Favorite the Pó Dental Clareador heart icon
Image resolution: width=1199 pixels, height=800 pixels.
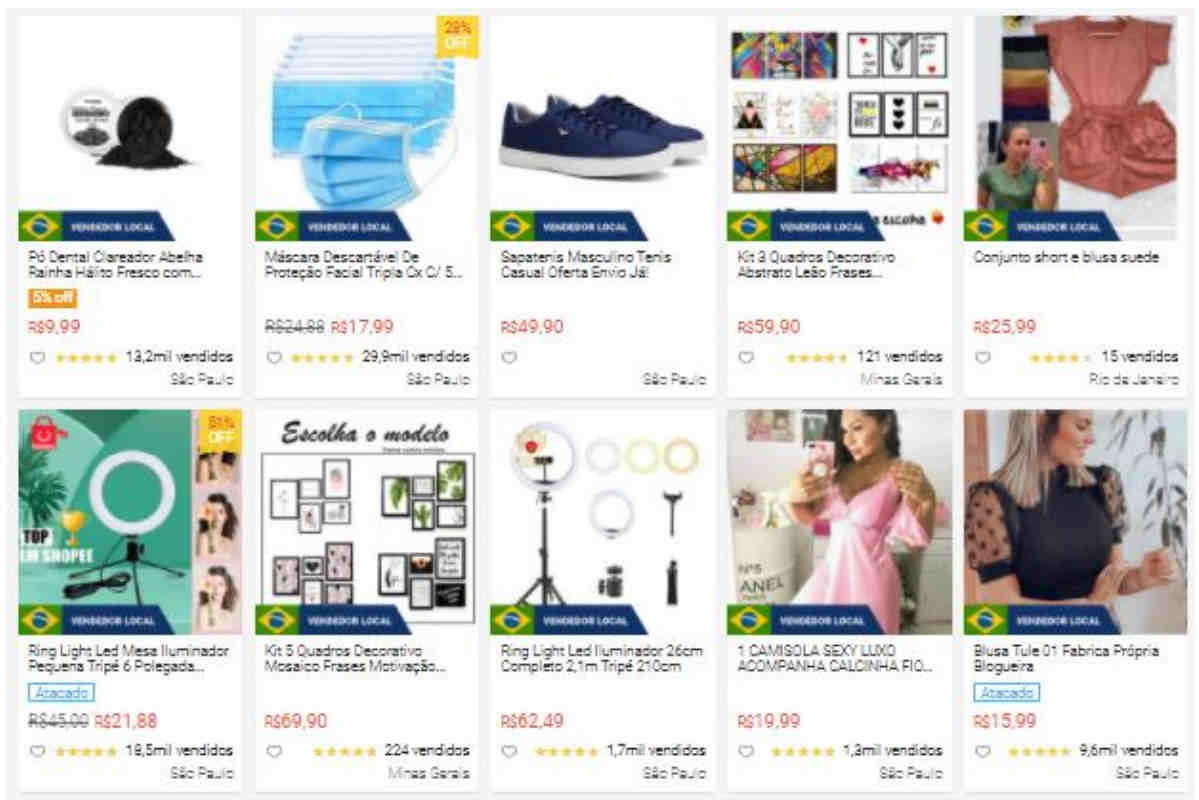37,357
